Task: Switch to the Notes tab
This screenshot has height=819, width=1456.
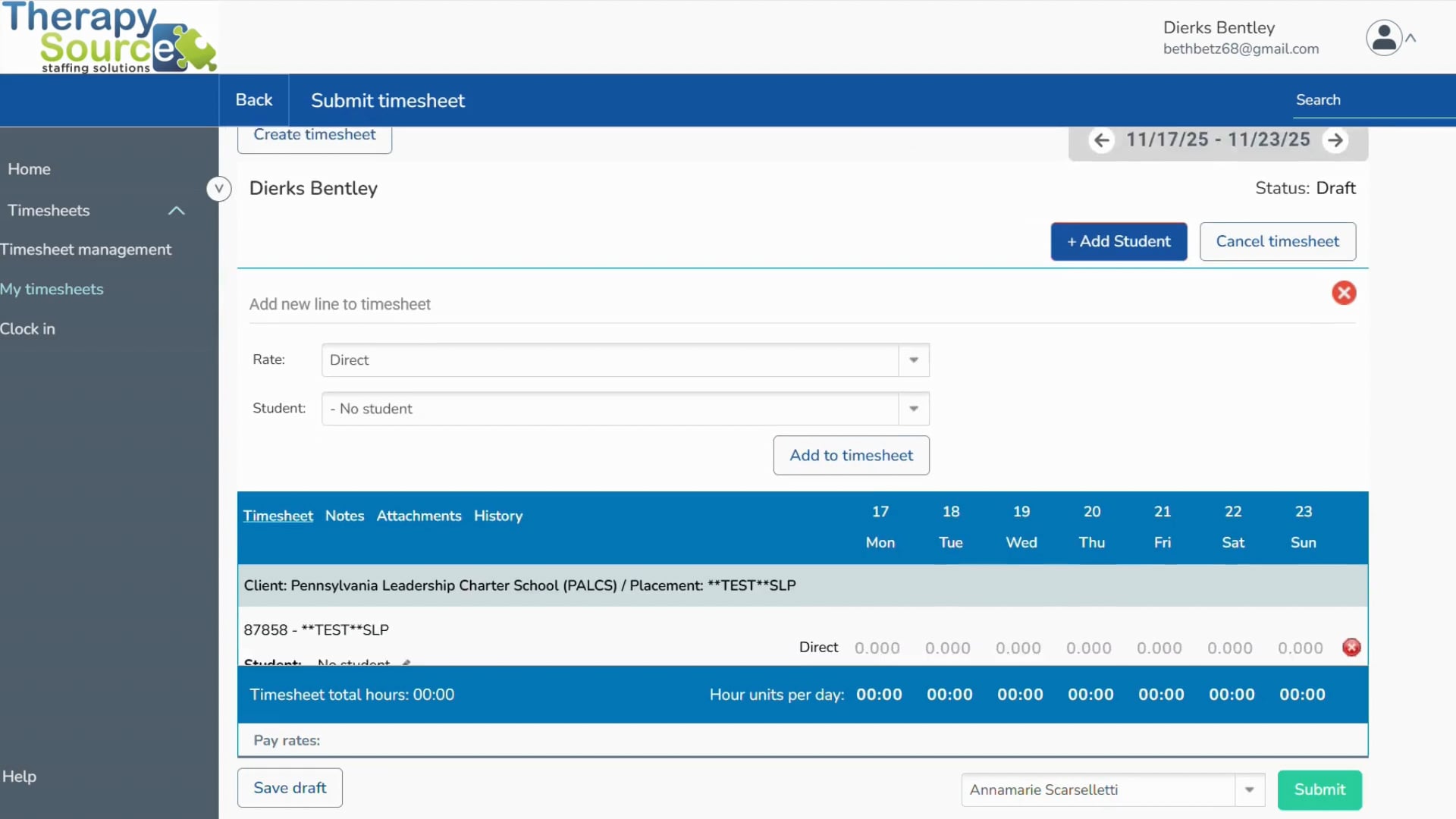Action: 344,516
